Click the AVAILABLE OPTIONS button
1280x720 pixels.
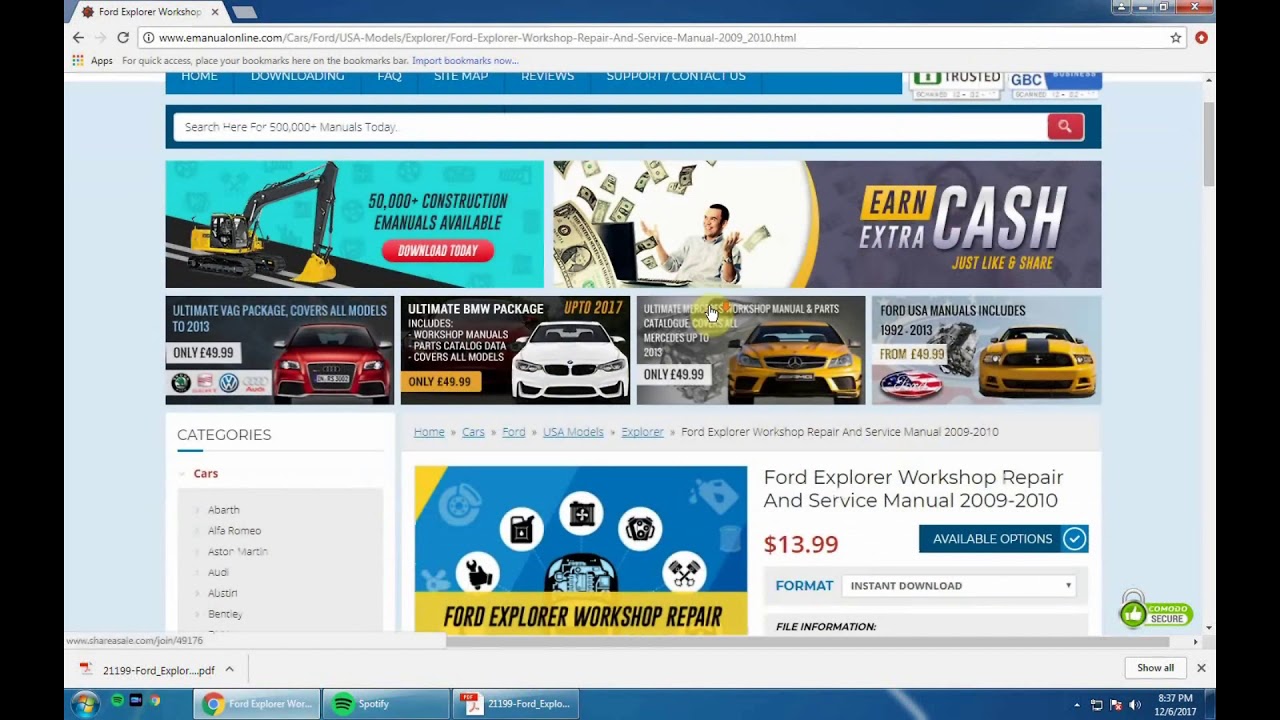[x=1003, y=539]
